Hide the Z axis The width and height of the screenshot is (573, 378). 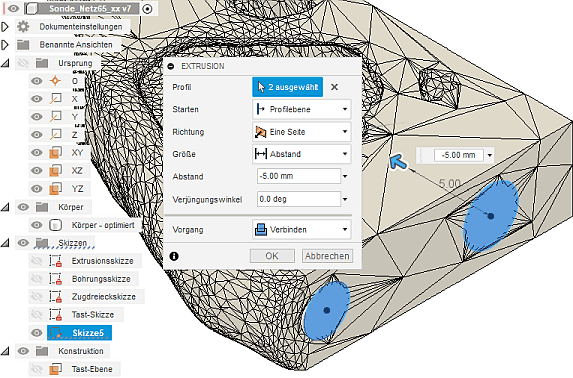click(x=37, y=135)
